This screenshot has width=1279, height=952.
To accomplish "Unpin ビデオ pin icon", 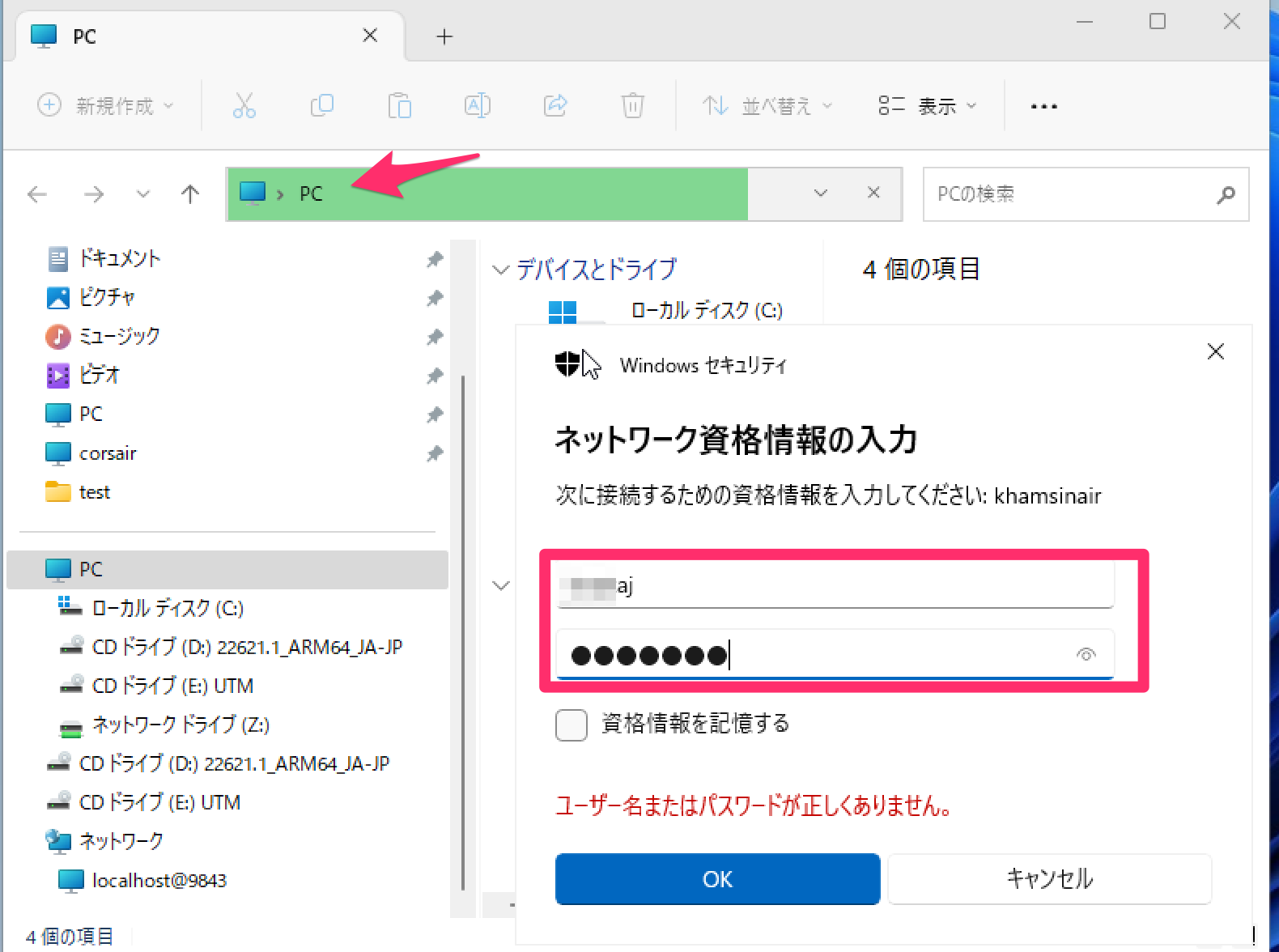I will 435,376.
